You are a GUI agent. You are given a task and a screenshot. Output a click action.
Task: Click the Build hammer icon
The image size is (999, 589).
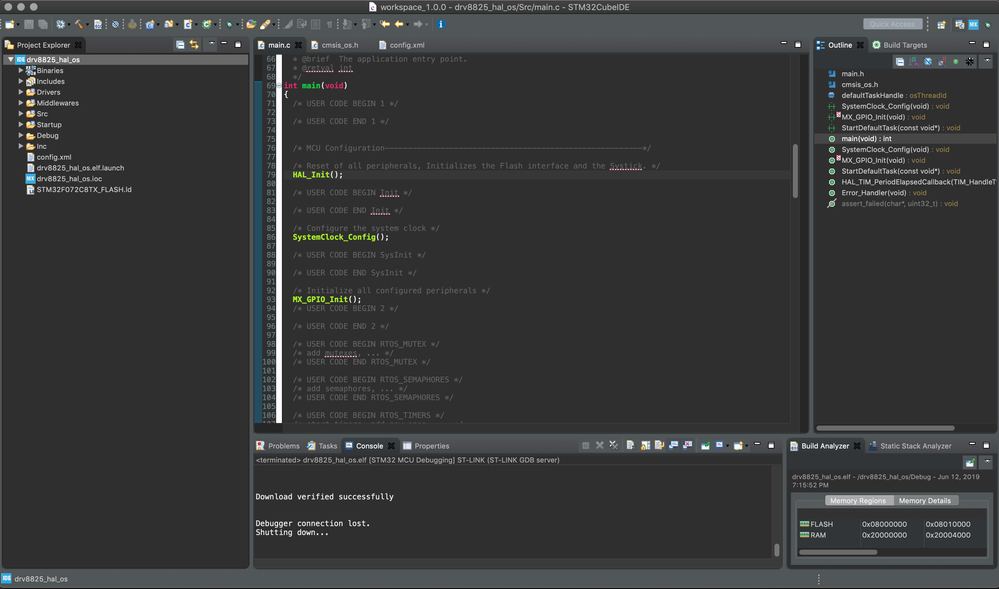[x=79, y=24]
